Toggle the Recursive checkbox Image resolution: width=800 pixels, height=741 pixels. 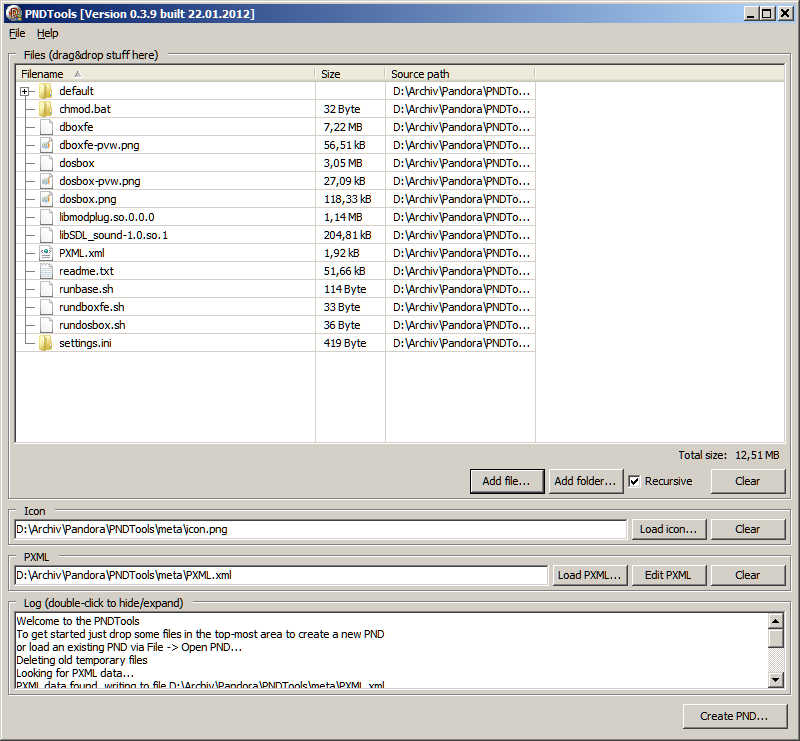click(634, 481)
